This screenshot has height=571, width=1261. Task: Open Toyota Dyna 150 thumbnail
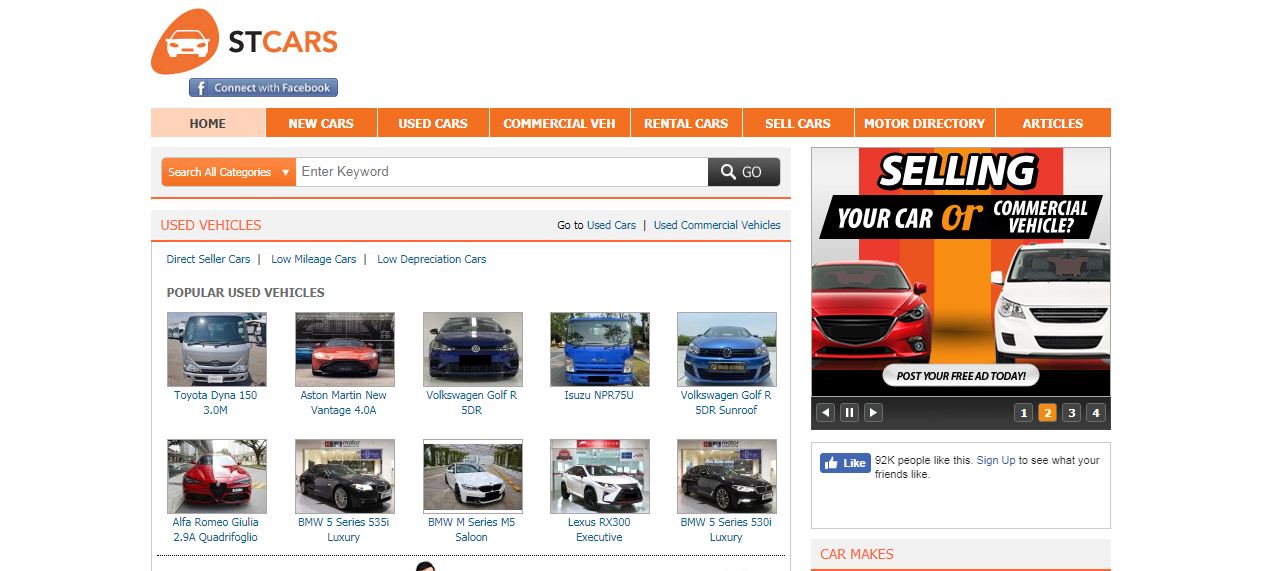point(217,349)
